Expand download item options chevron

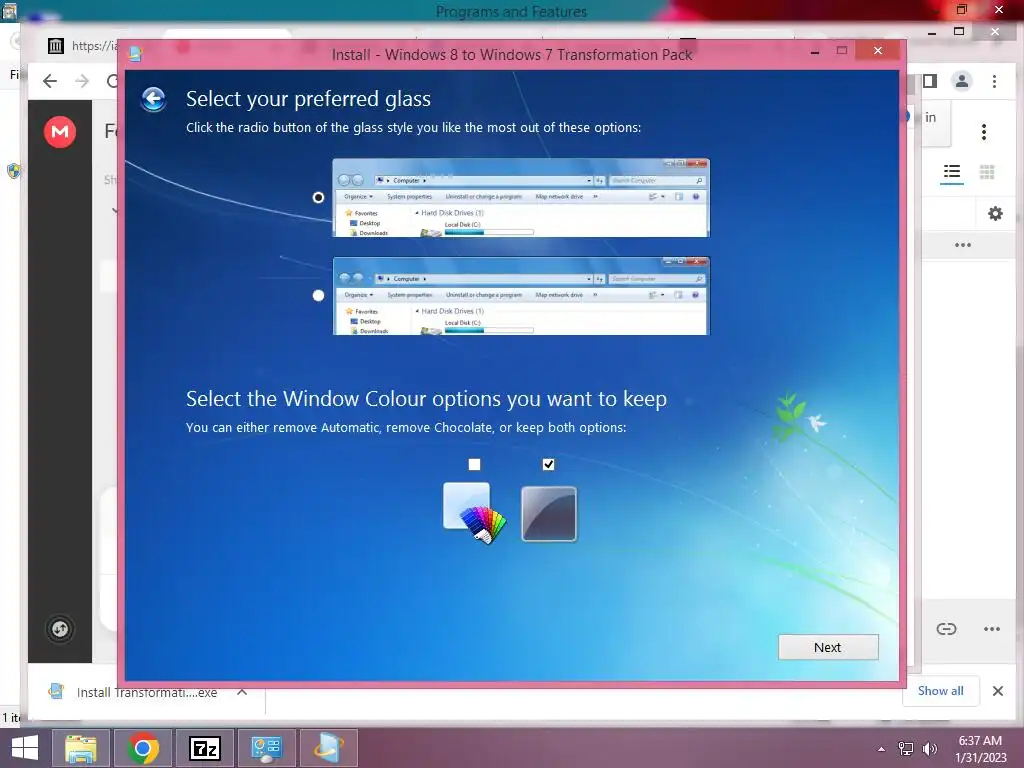(242, 692)
